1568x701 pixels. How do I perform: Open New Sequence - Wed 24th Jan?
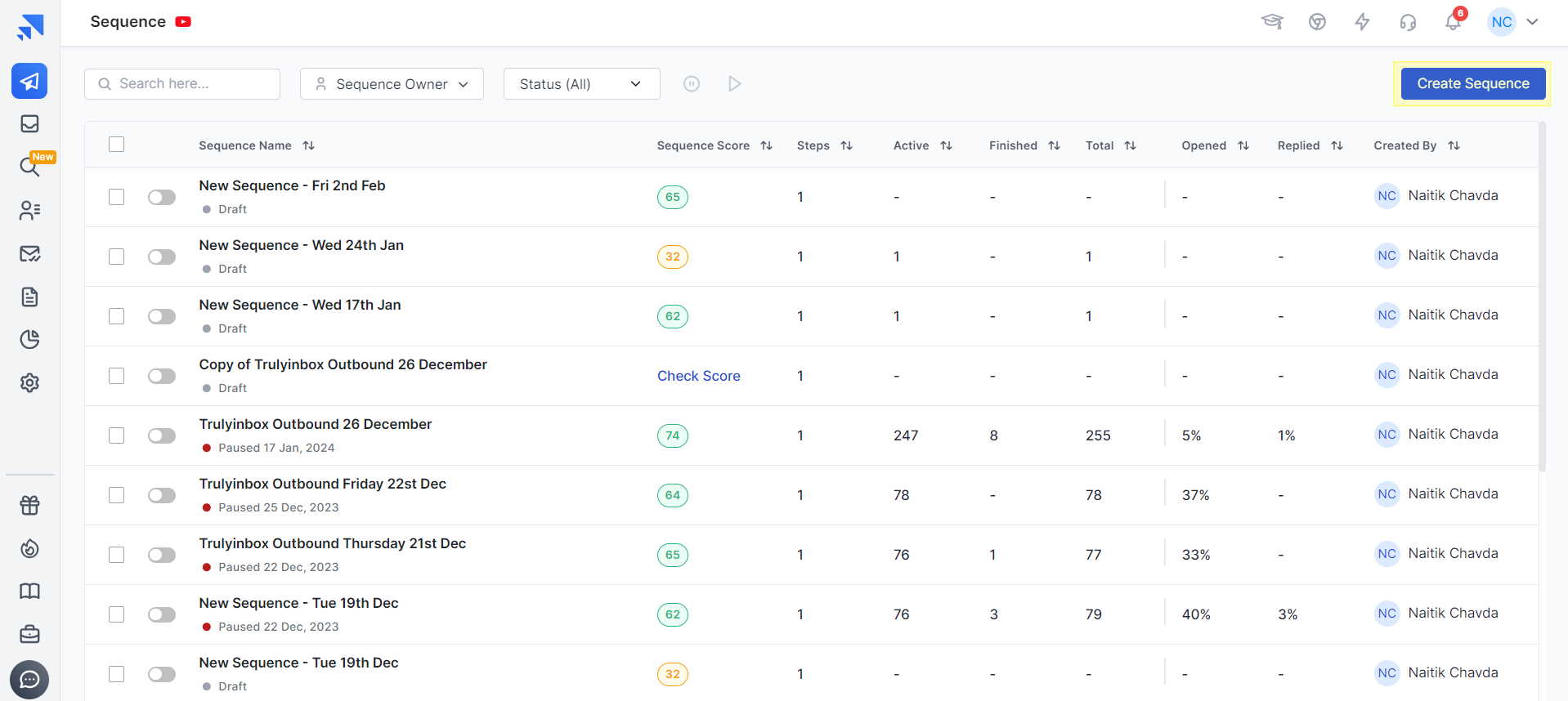(301, 245)
